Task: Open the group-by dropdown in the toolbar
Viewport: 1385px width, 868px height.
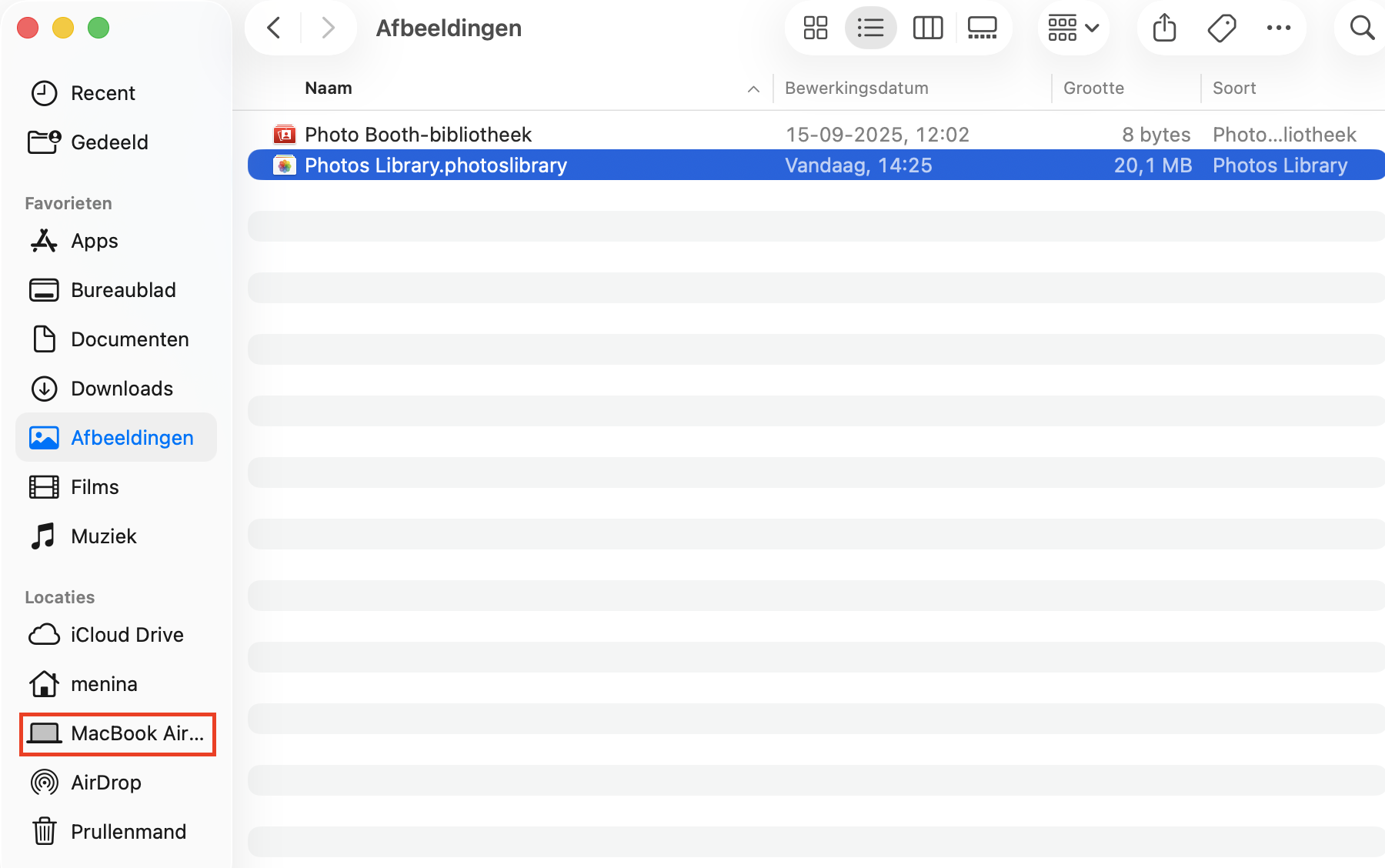Action: pyautogui.click(x=1073, y=28)
